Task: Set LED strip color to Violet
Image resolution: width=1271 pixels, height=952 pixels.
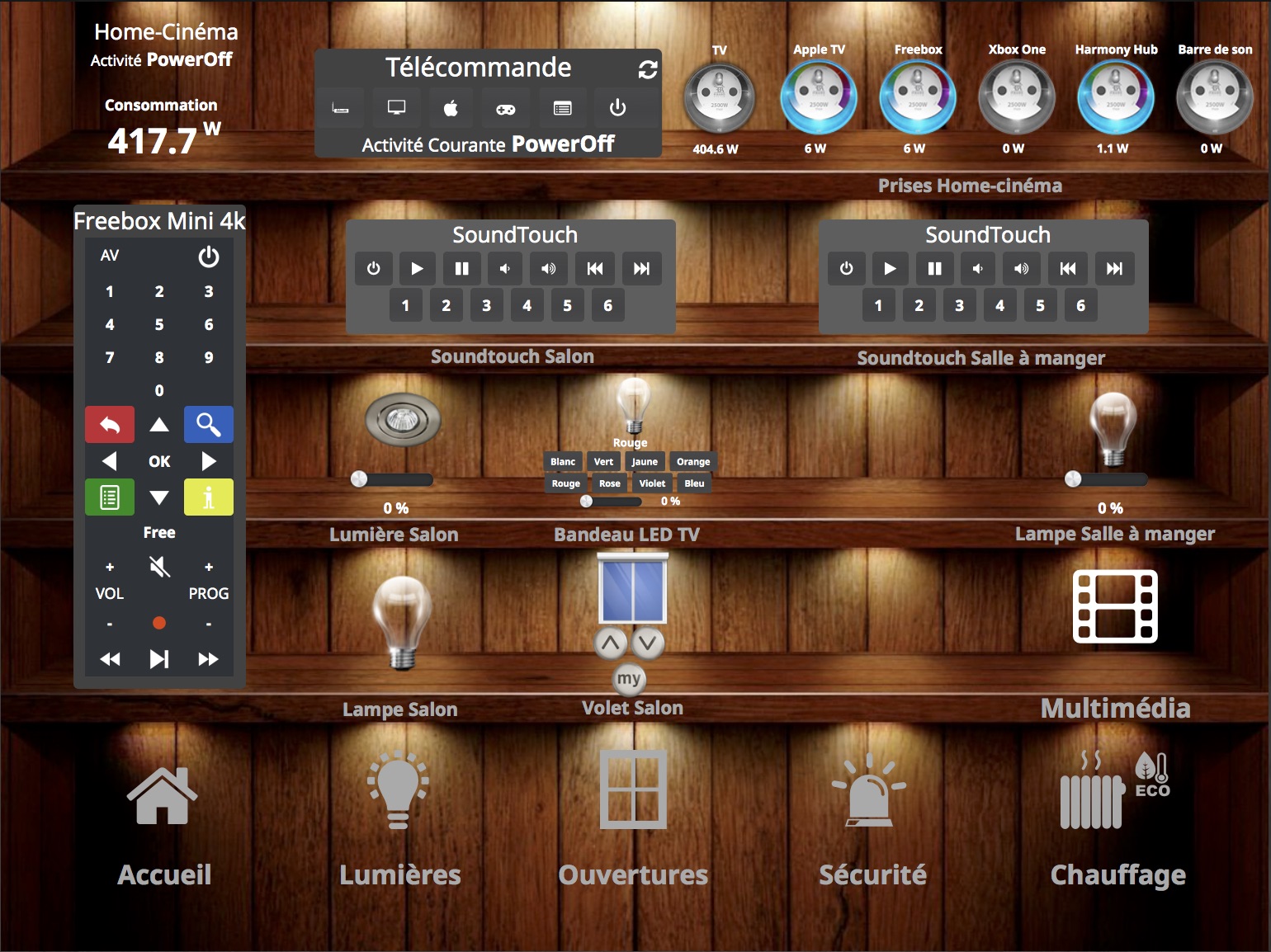Action: pos(652,483)
